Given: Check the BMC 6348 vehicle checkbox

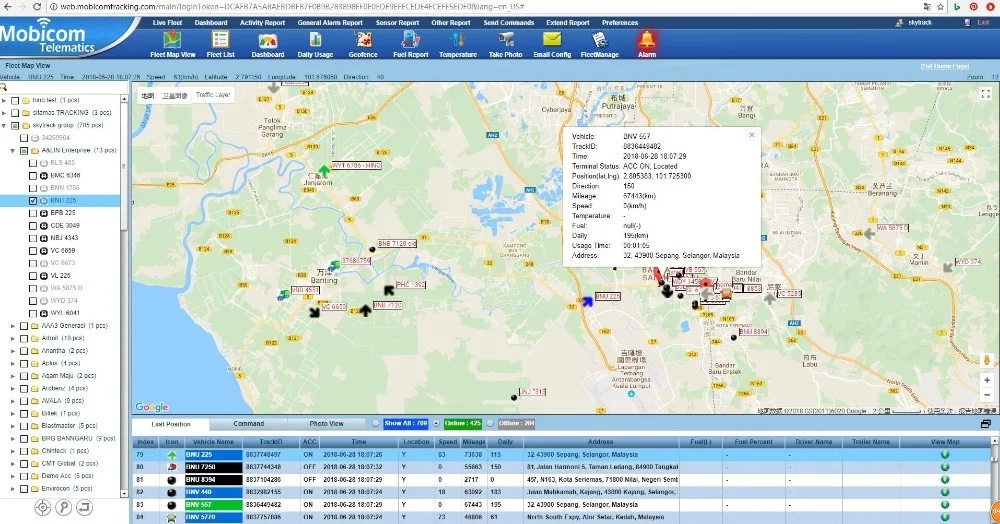Looking at the screenshot, I should 33,175.
